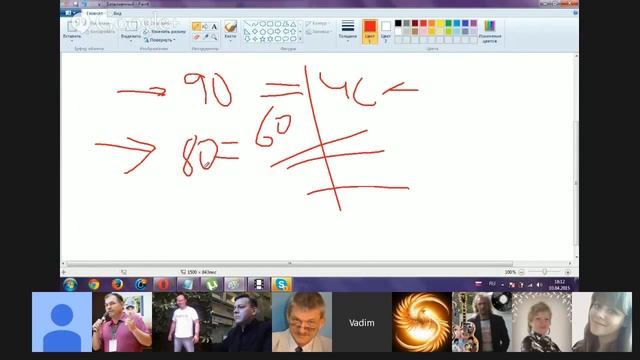Open the Google Chrome taskbar icon

94,284
